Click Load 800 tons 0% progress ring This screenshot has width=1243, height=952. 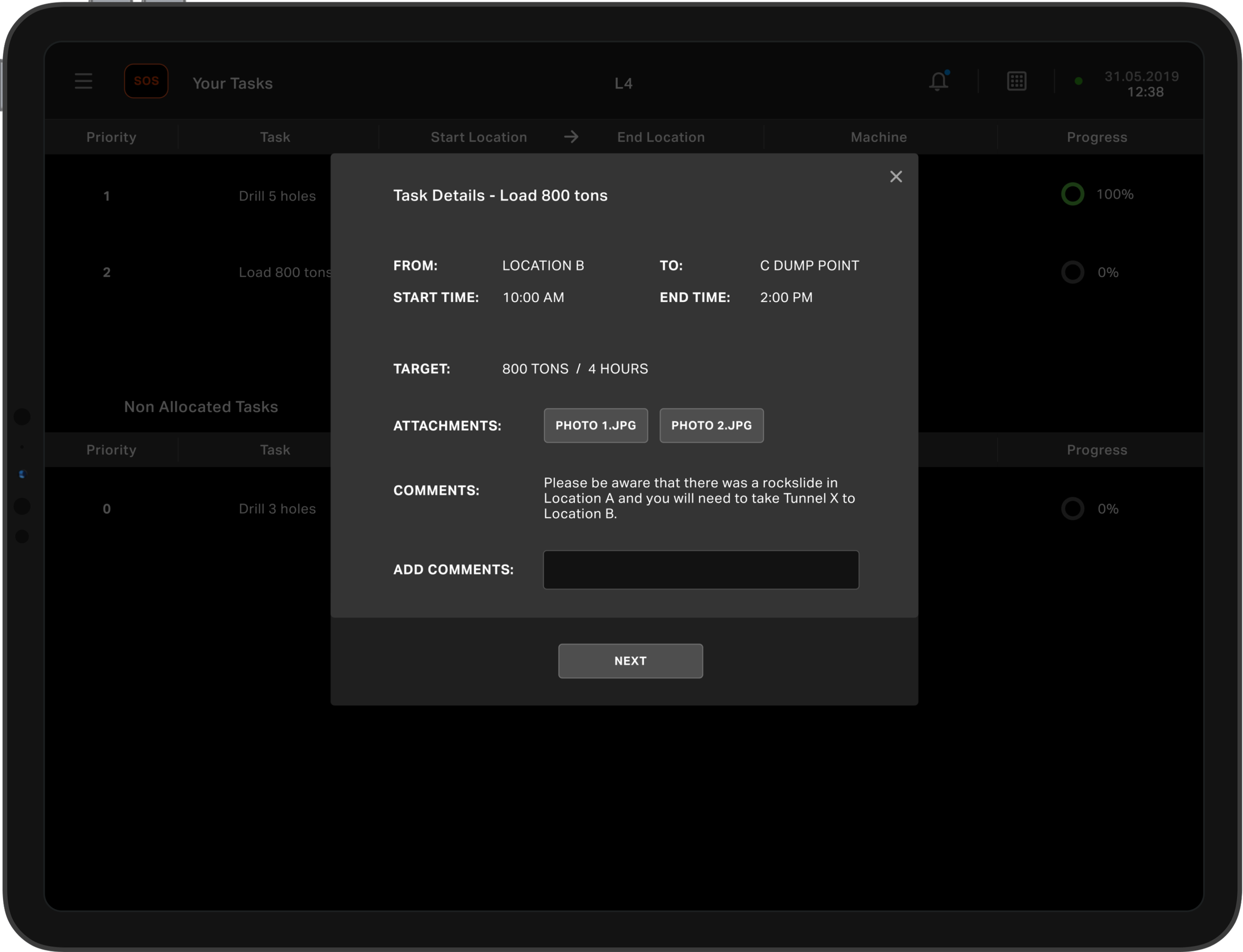1072,272
